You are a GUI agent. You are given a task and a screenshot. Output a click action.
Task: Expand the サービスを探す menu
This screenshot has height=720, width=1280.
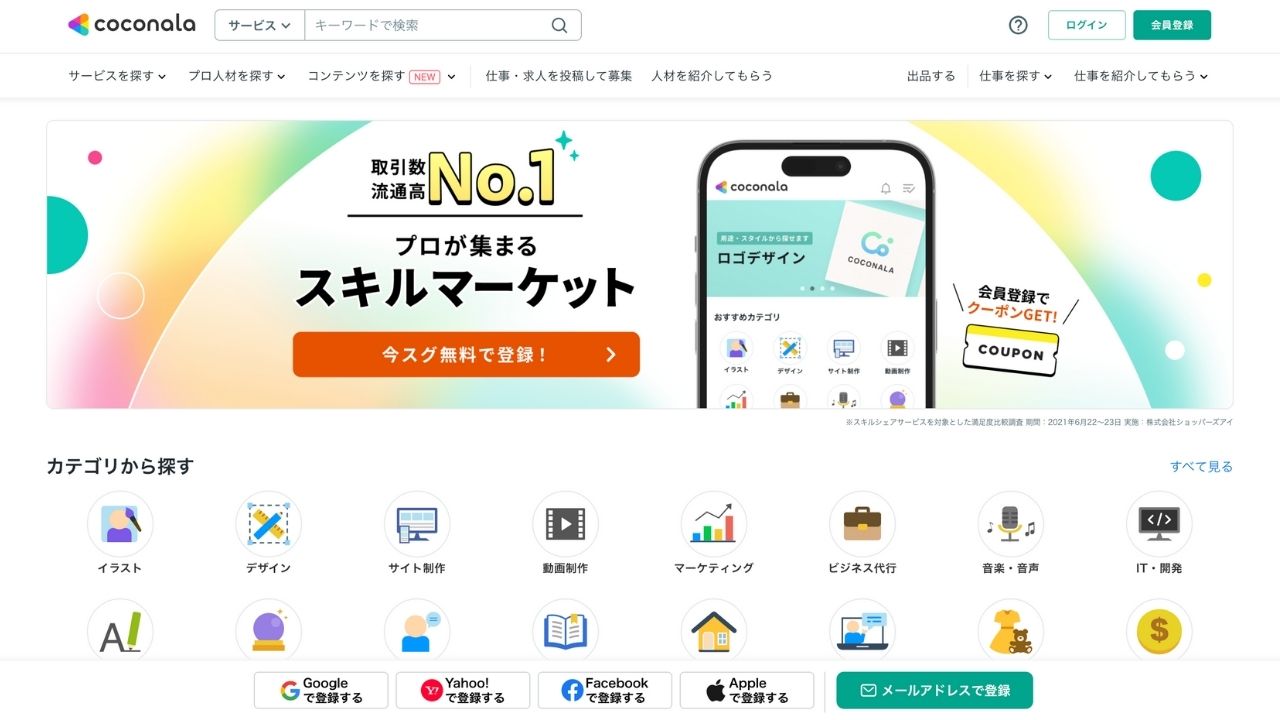pyautogui.click(x=117, y=76)
